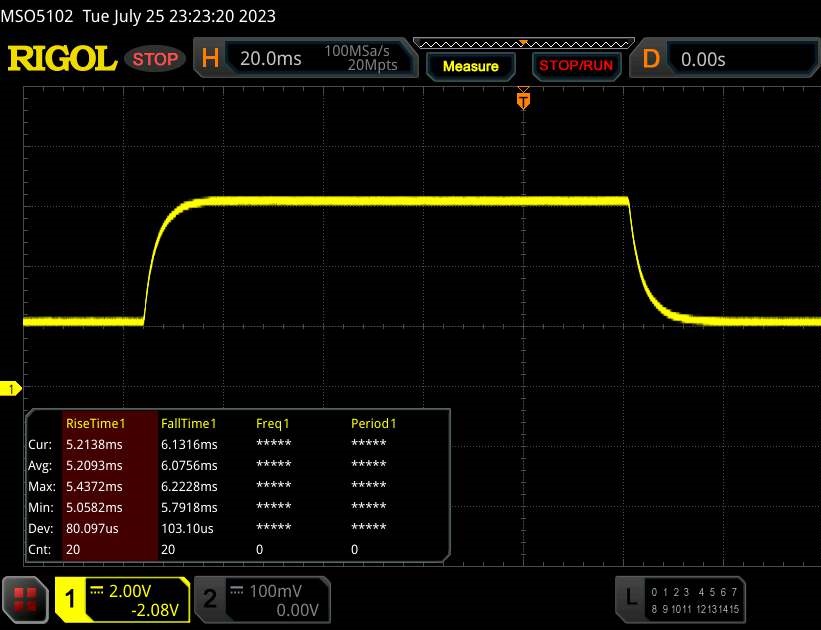
Task: Tap the STOP status indicator
Action: [x=155, y=59]
